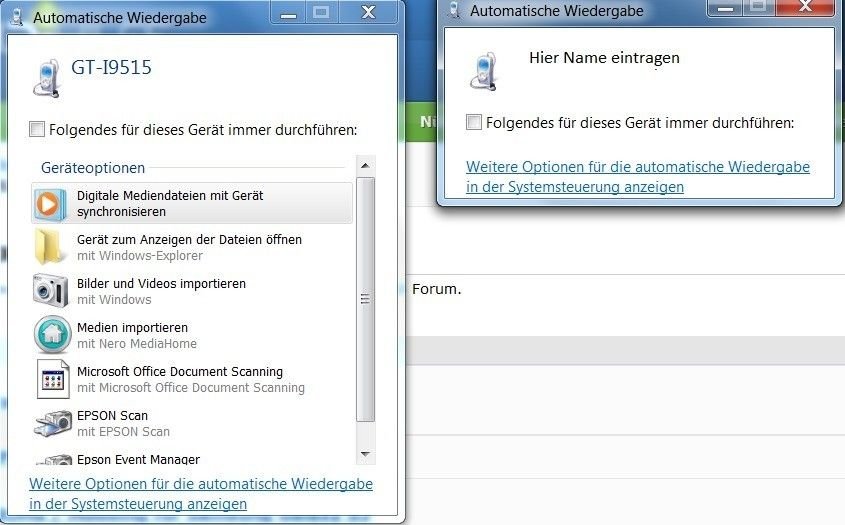Click the 'GT-I9515' device name
The width and height of the screenshot is (845, 525).
coord(112,67)
